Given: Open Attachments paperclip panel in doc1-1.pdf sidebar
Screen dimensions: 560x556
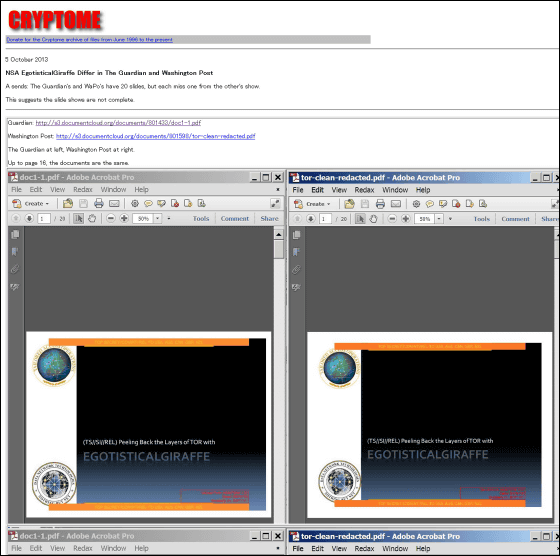Looking at the screenshot, I should point(15,269).
